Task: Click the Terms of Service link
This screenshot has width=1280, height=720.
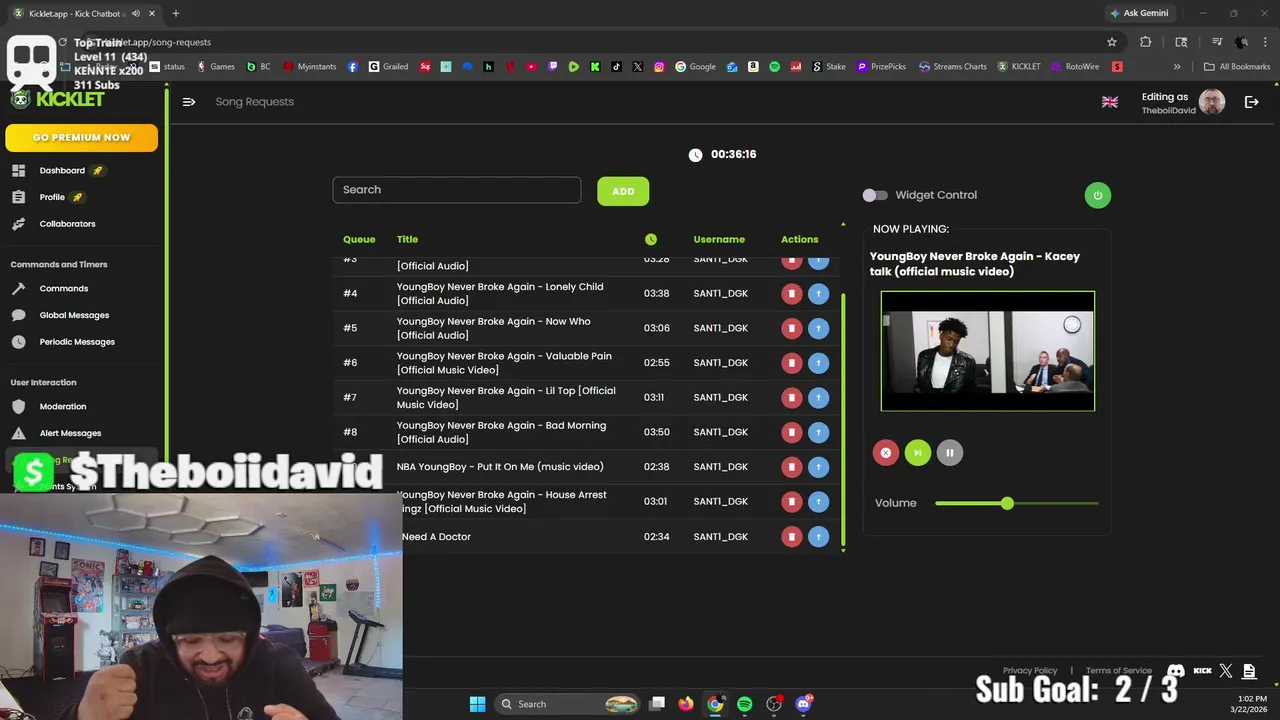Action: [1119, 671]
